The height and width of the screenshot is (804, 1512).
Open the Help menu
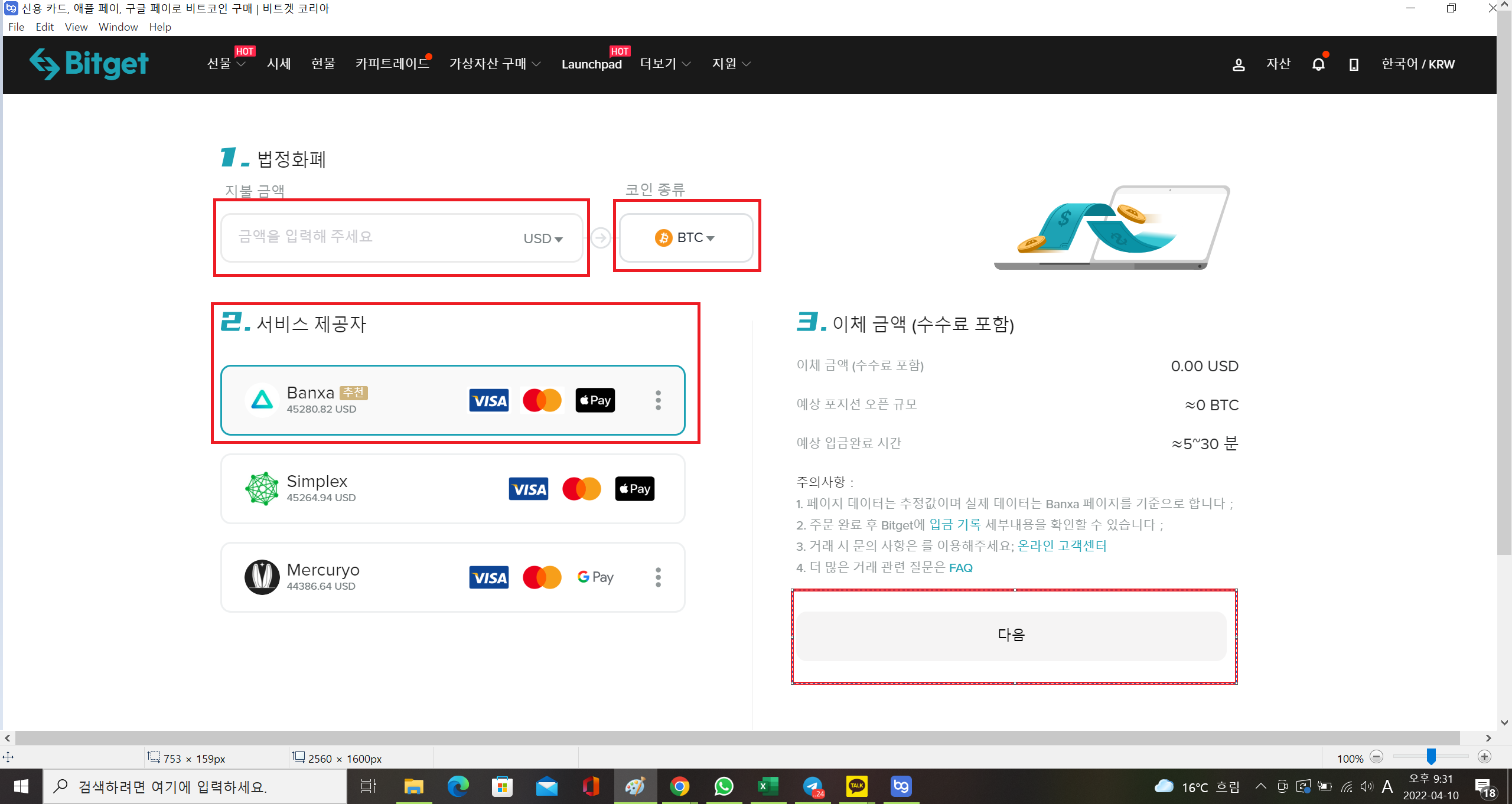160,27
